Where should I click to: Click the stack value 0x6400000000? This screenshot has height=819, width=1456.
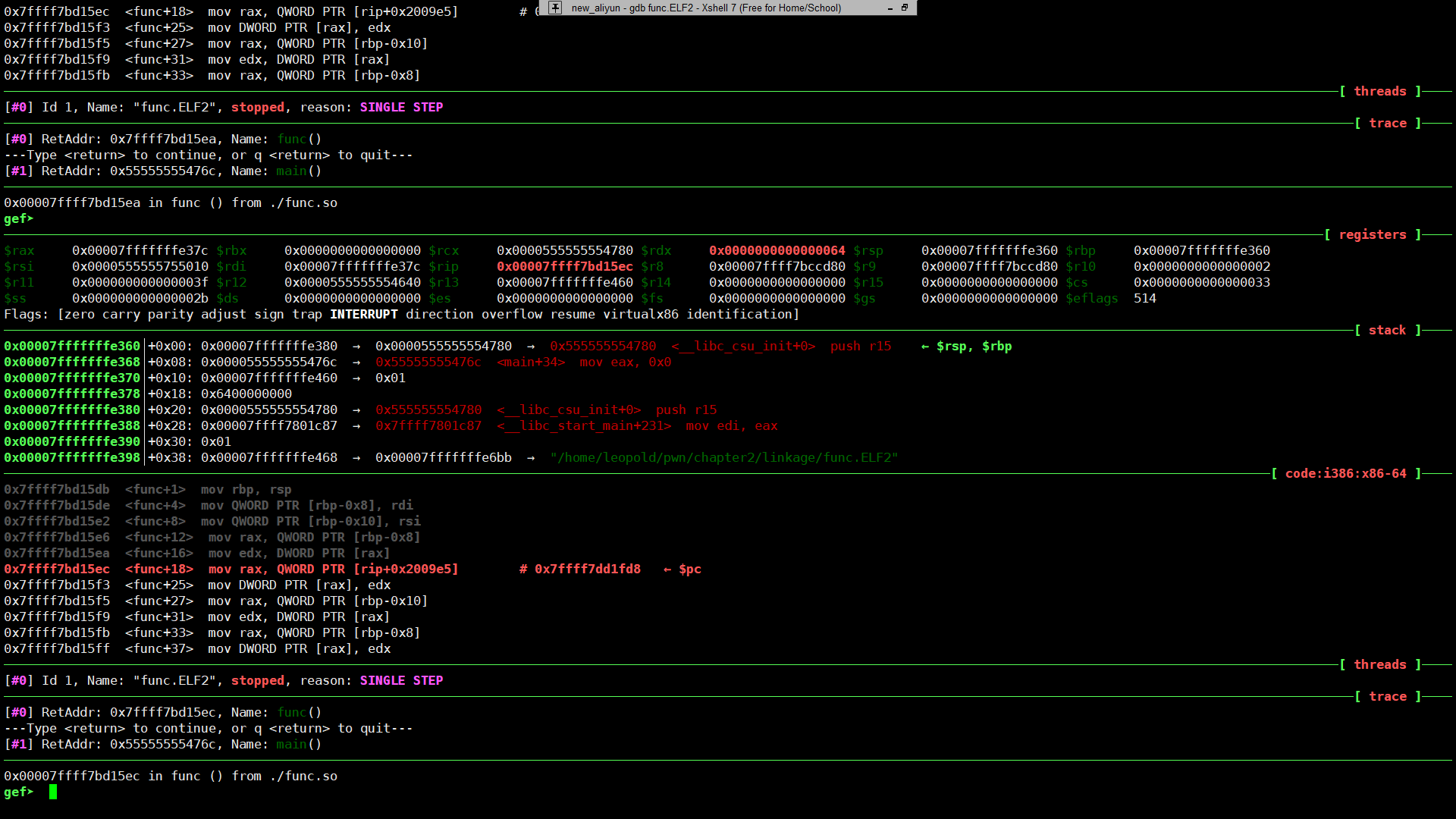(246, 394)
